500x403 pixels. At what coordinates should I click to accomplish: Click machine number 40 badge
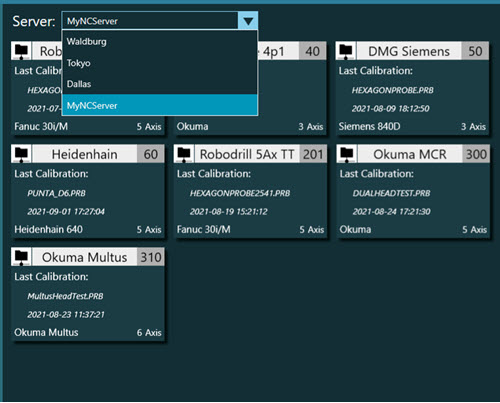click(312, 51)
